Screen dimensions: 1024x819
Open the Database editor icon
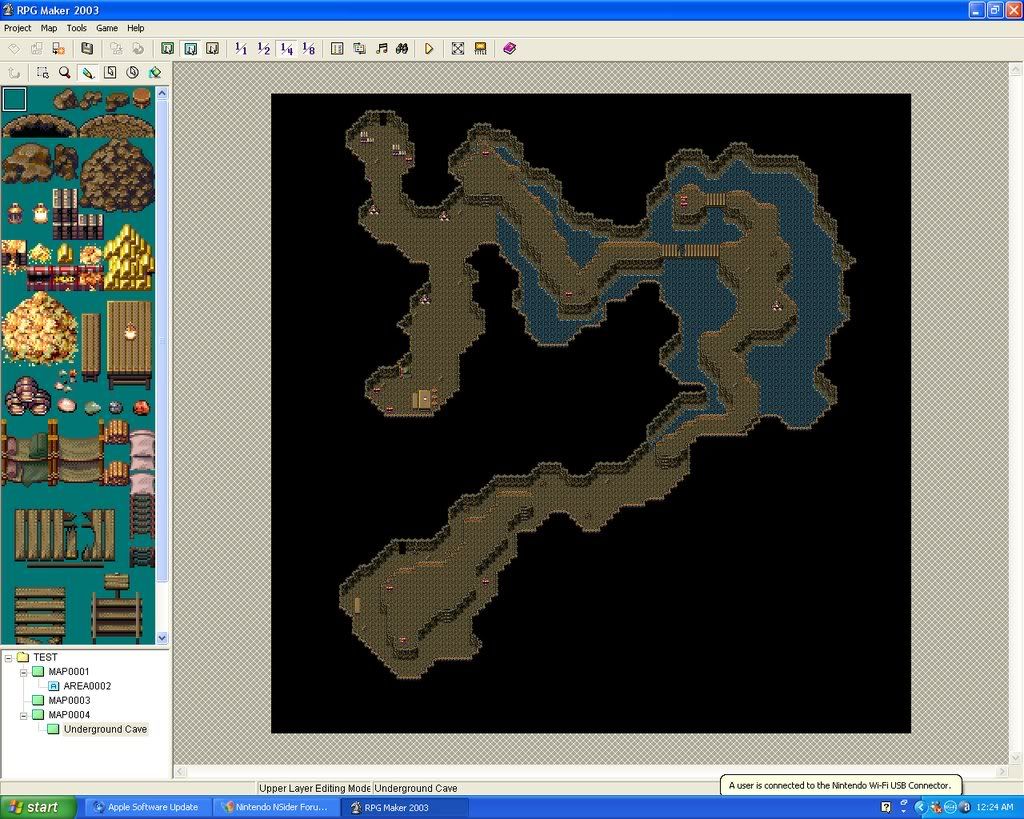pos(337,48)
